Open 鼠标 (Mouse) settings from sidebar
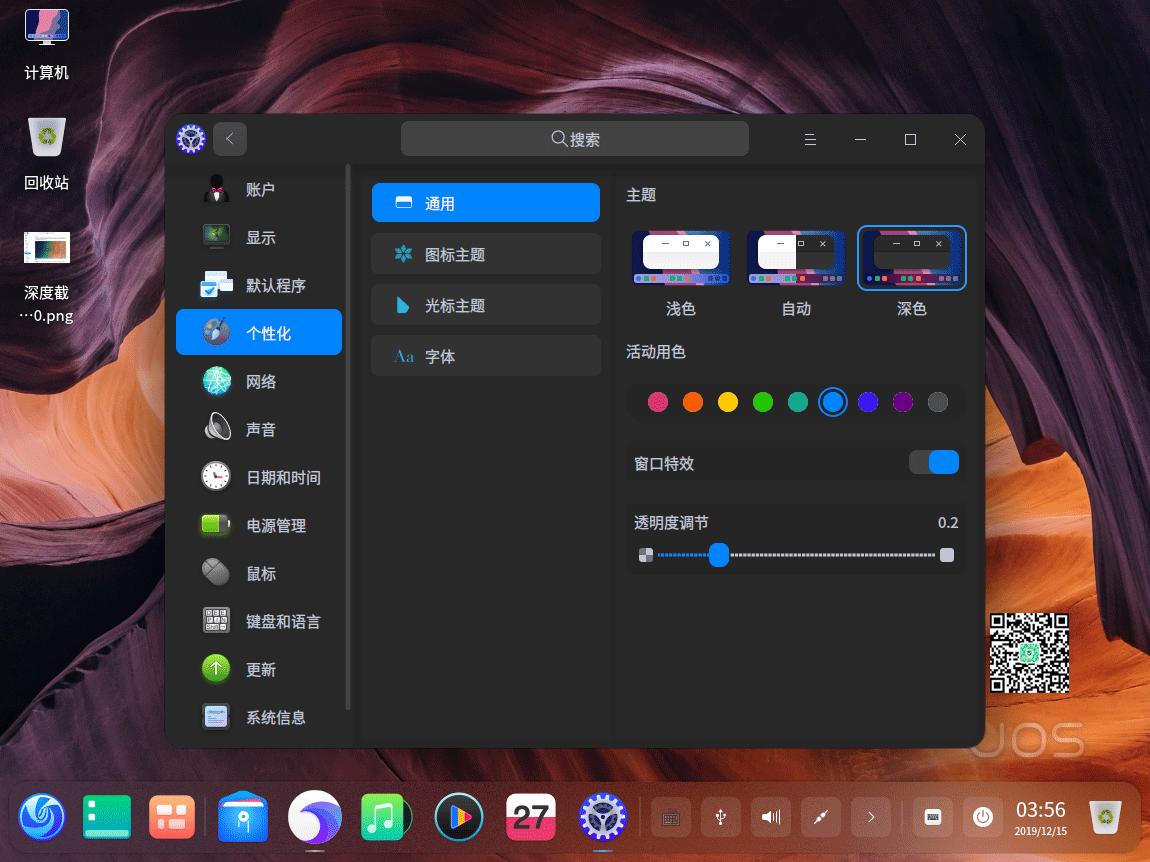The image size is (1150, 862). point(259,573)
